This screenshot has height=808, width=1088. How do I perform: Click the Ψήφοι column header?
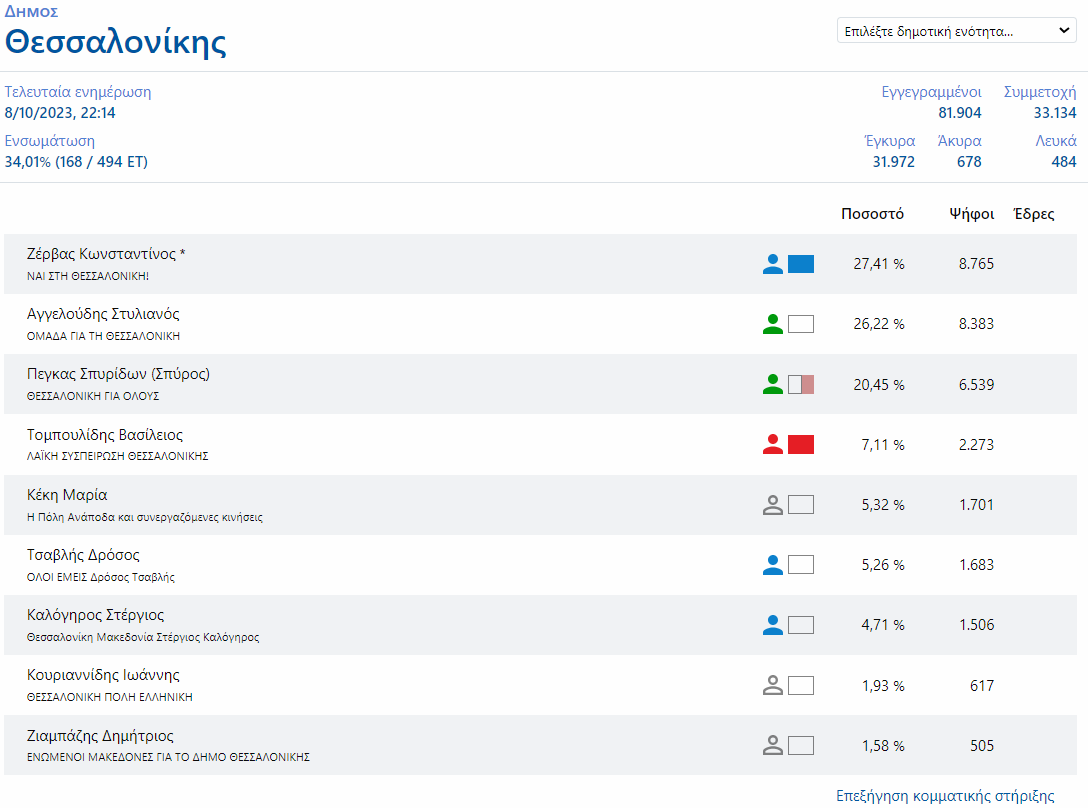point(971,214)
